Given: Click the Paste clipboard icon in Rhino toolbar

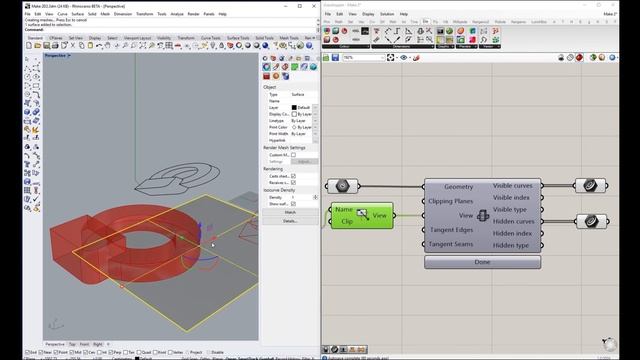Looking at the screenshot, I should tap(90, 46).
